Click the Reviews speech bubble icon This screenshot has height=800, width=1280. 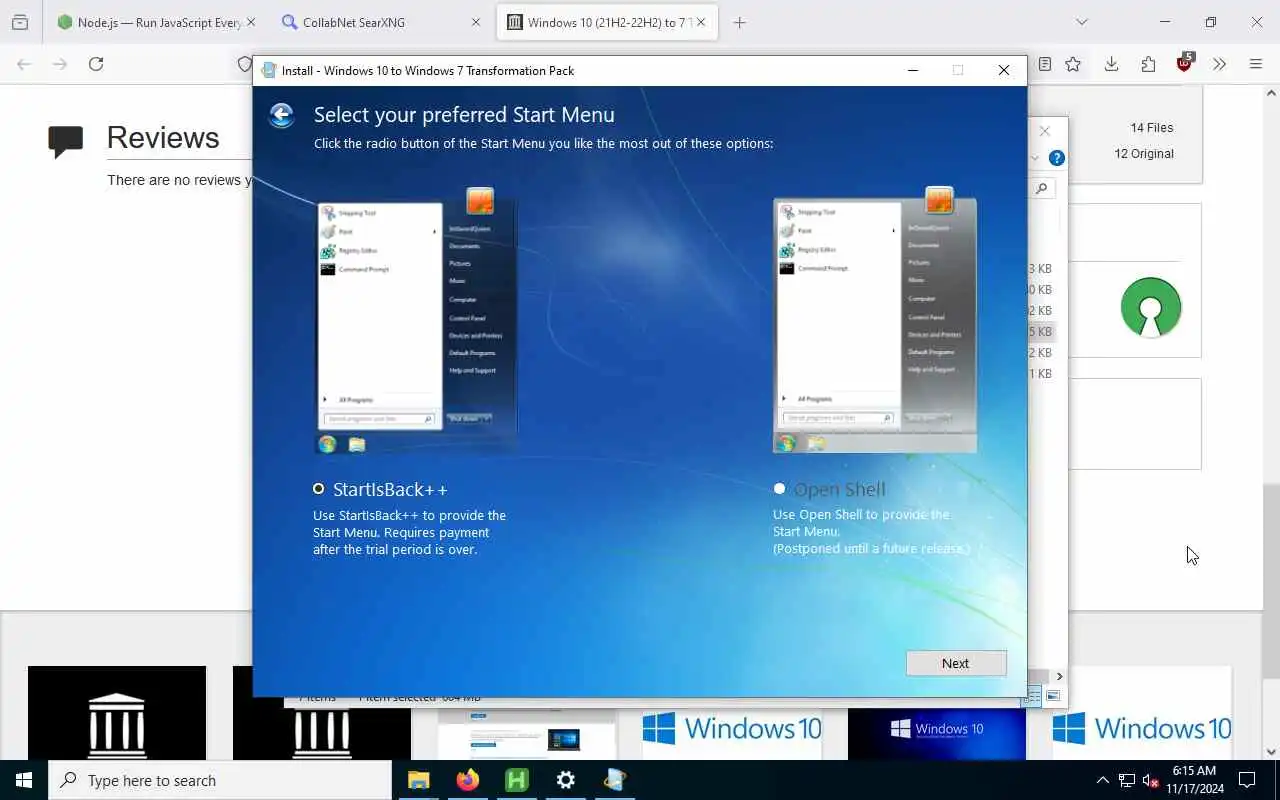(66, 141)
